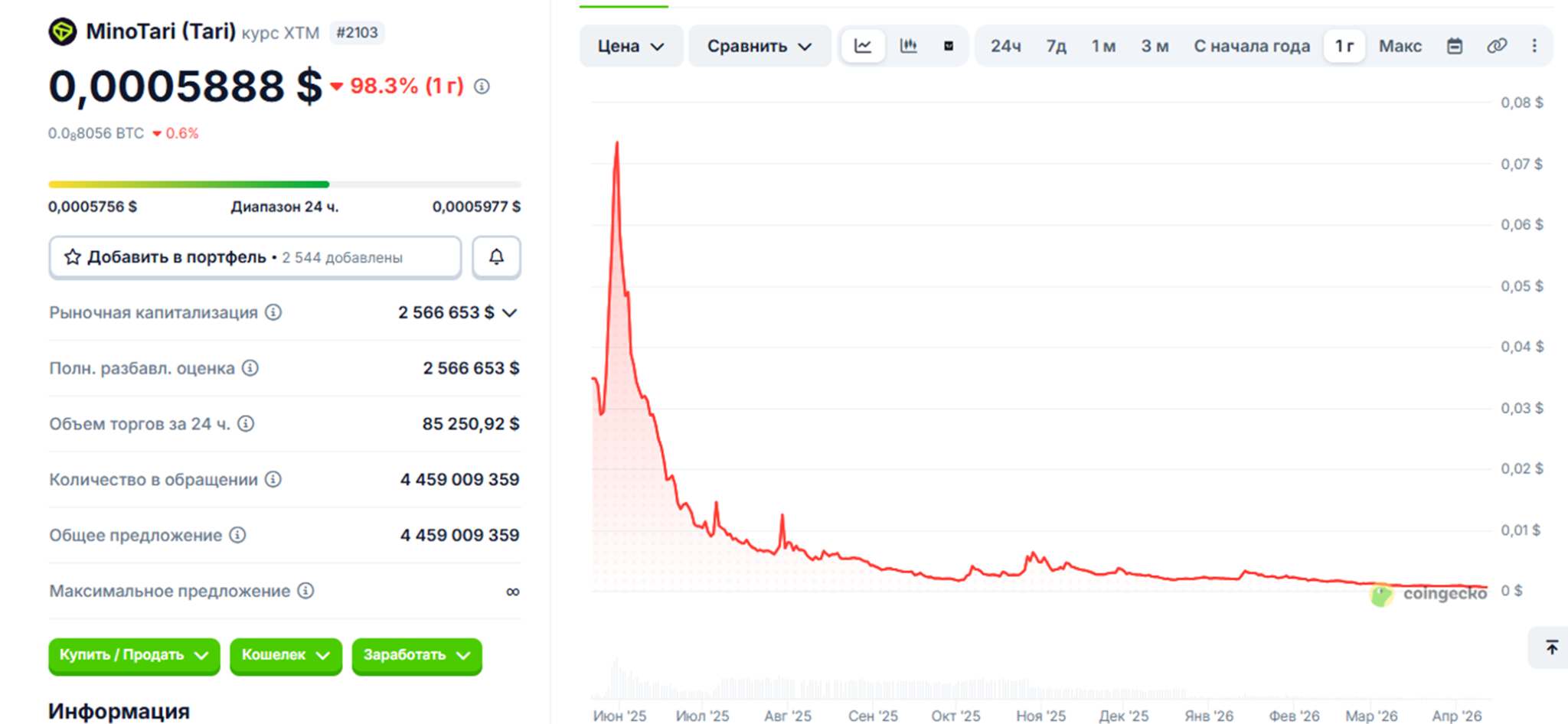Open the Цена dropdown
Viewport: 1568px width, 724px height.
631,46
